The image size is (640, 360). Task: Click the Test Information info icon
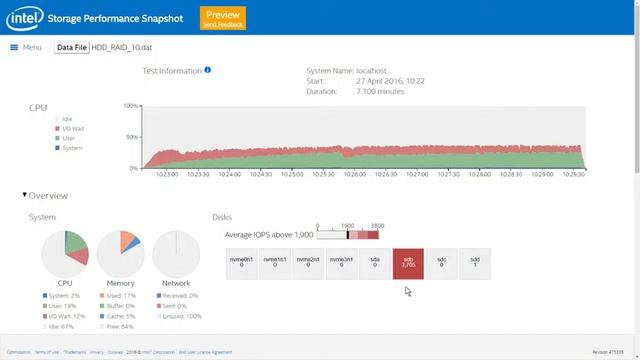pos(207,70)
